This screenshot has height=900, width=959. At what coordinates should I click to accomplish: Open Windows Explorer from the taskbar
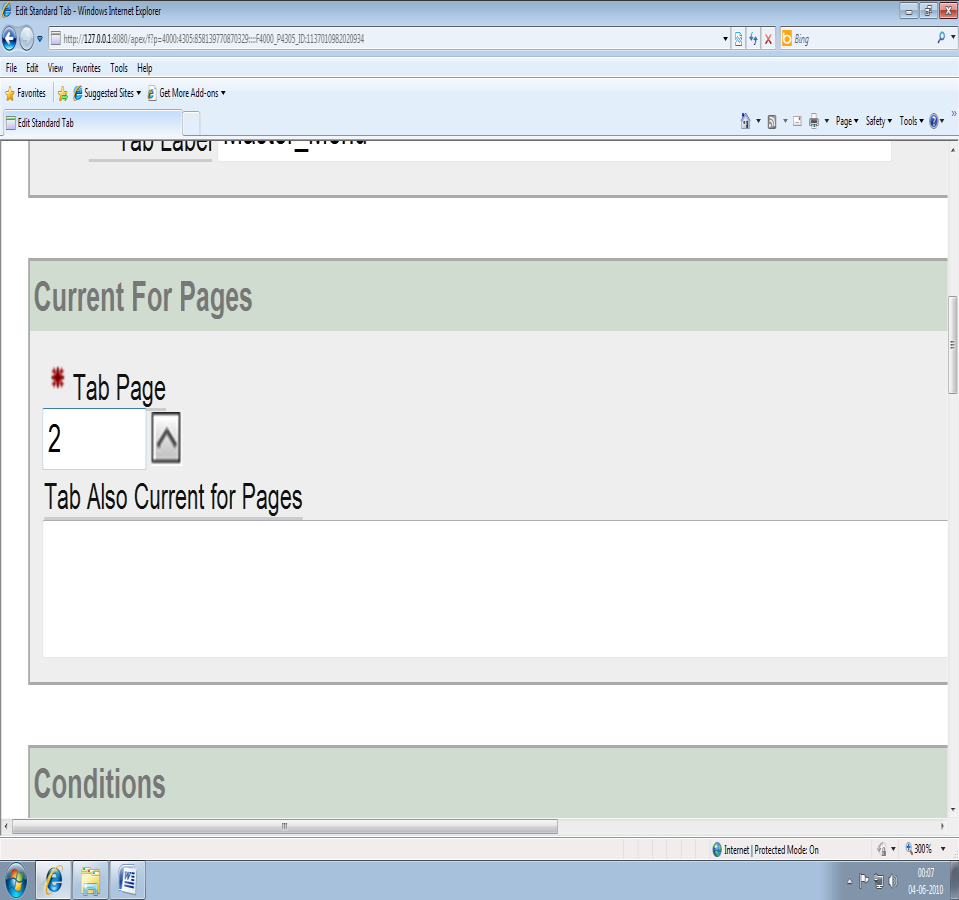90,880
